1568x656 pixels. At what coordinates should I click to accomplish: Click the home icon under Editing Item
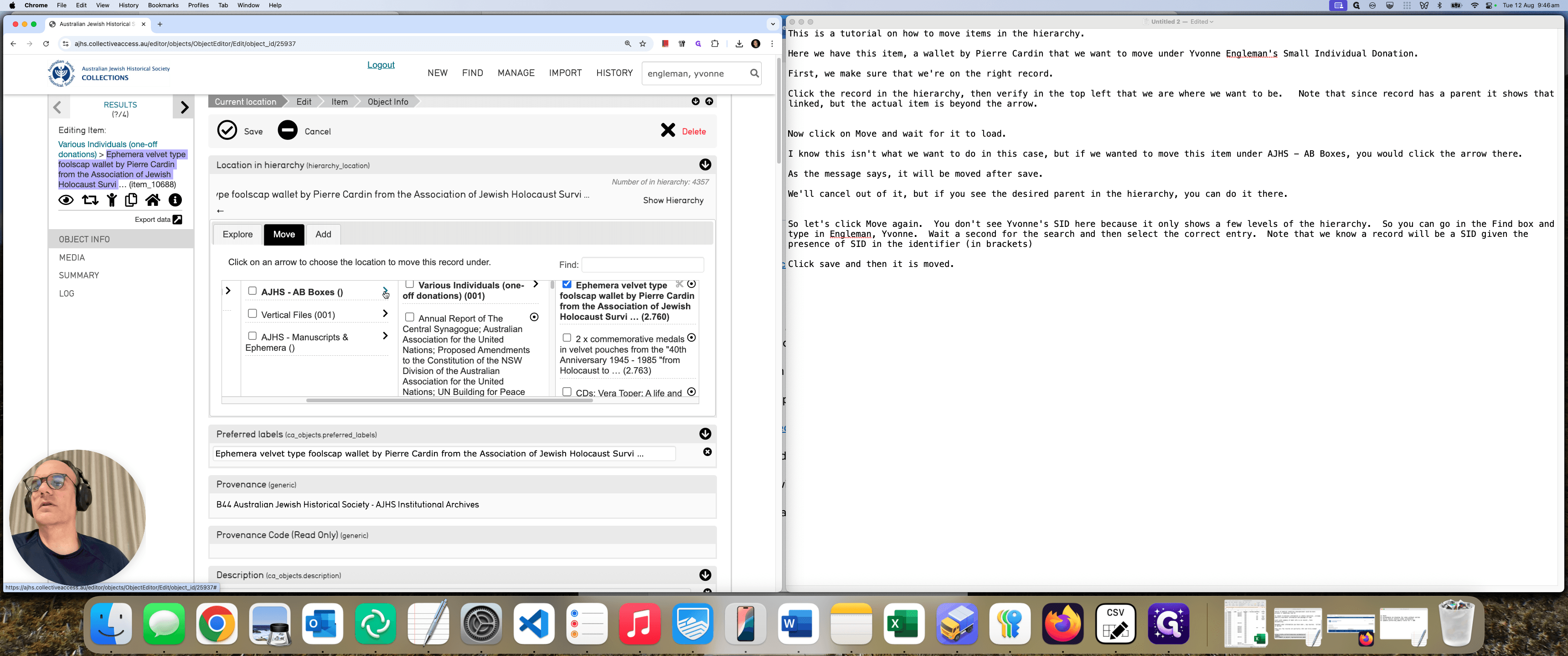(x=153, y=200)
